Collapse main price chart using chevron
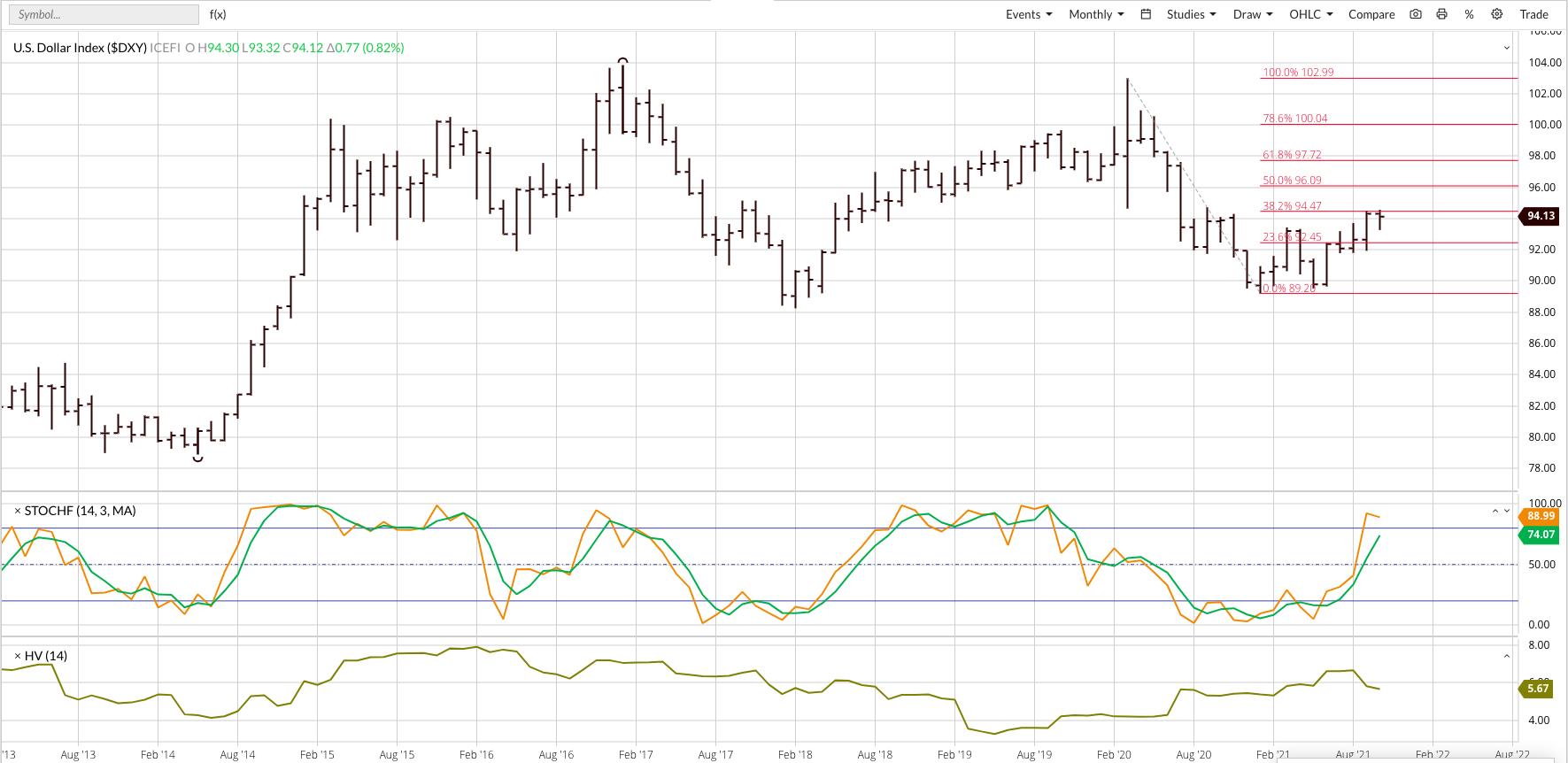Image resolution: width=1568 pixels, height=763 pixels. pyautogui.click(x=1507, y=48)
